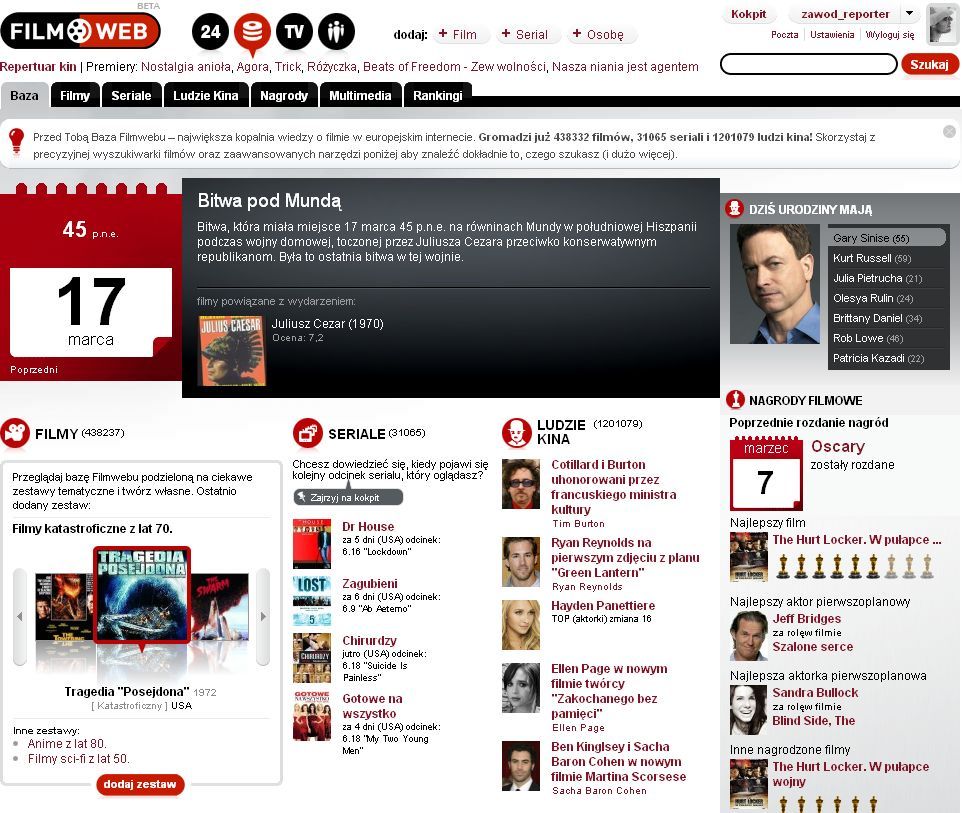Go to Poprzedni calendar day
Screen dimensions: 962x813
(34, 369)
